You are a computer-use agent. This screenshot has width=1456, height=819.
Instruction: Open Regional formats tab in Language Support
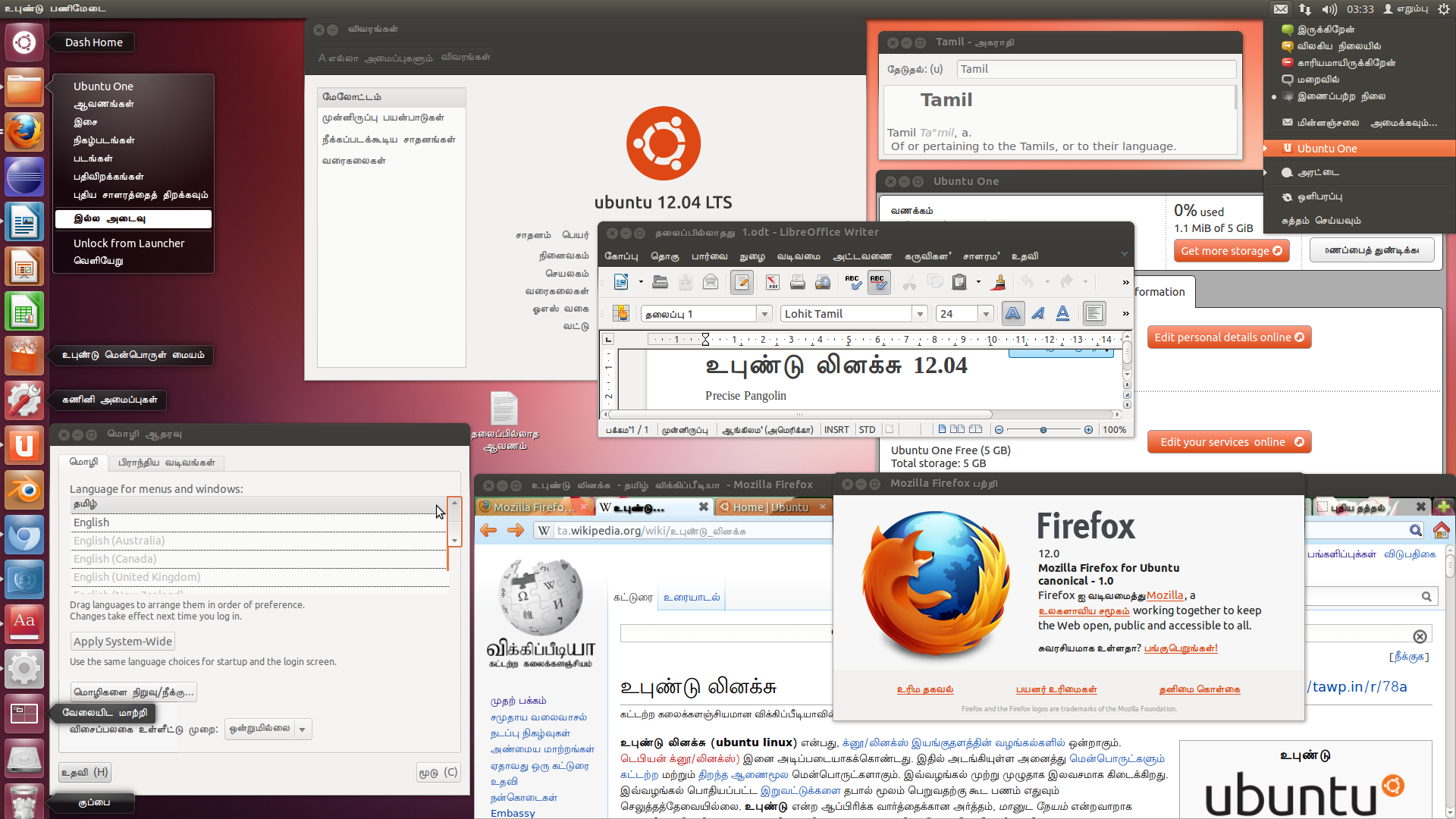(x=166, y=463)
